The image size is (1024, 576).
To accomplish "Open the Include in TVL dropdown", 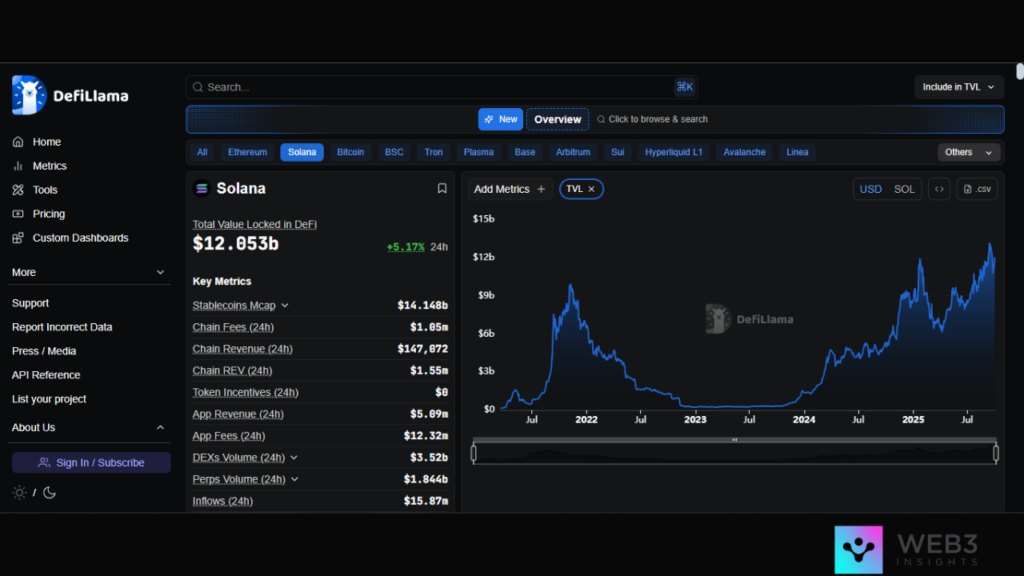I will [959, 87].
